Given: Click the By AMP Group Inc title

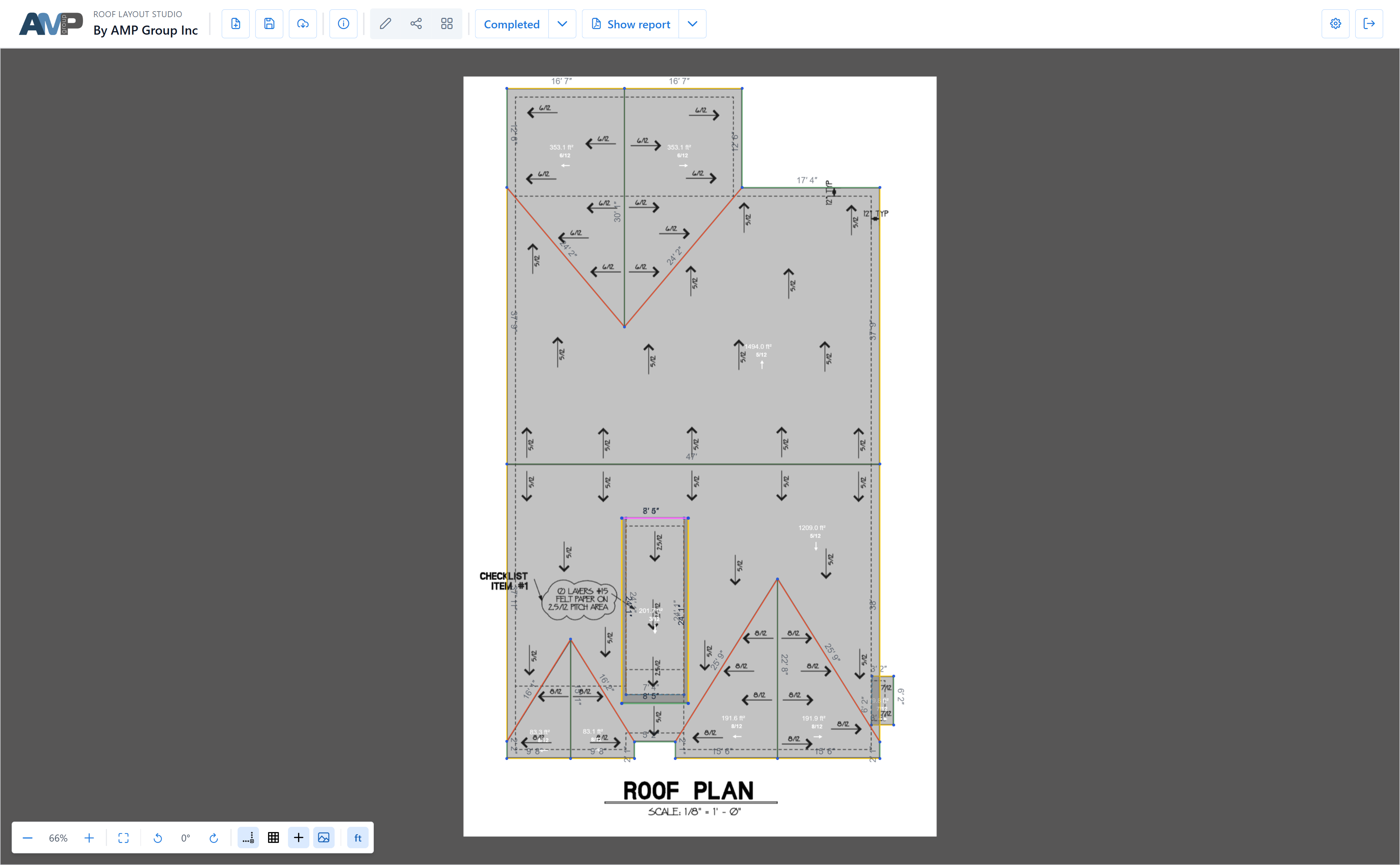Looking at the screenshot, I should point(145,30).
